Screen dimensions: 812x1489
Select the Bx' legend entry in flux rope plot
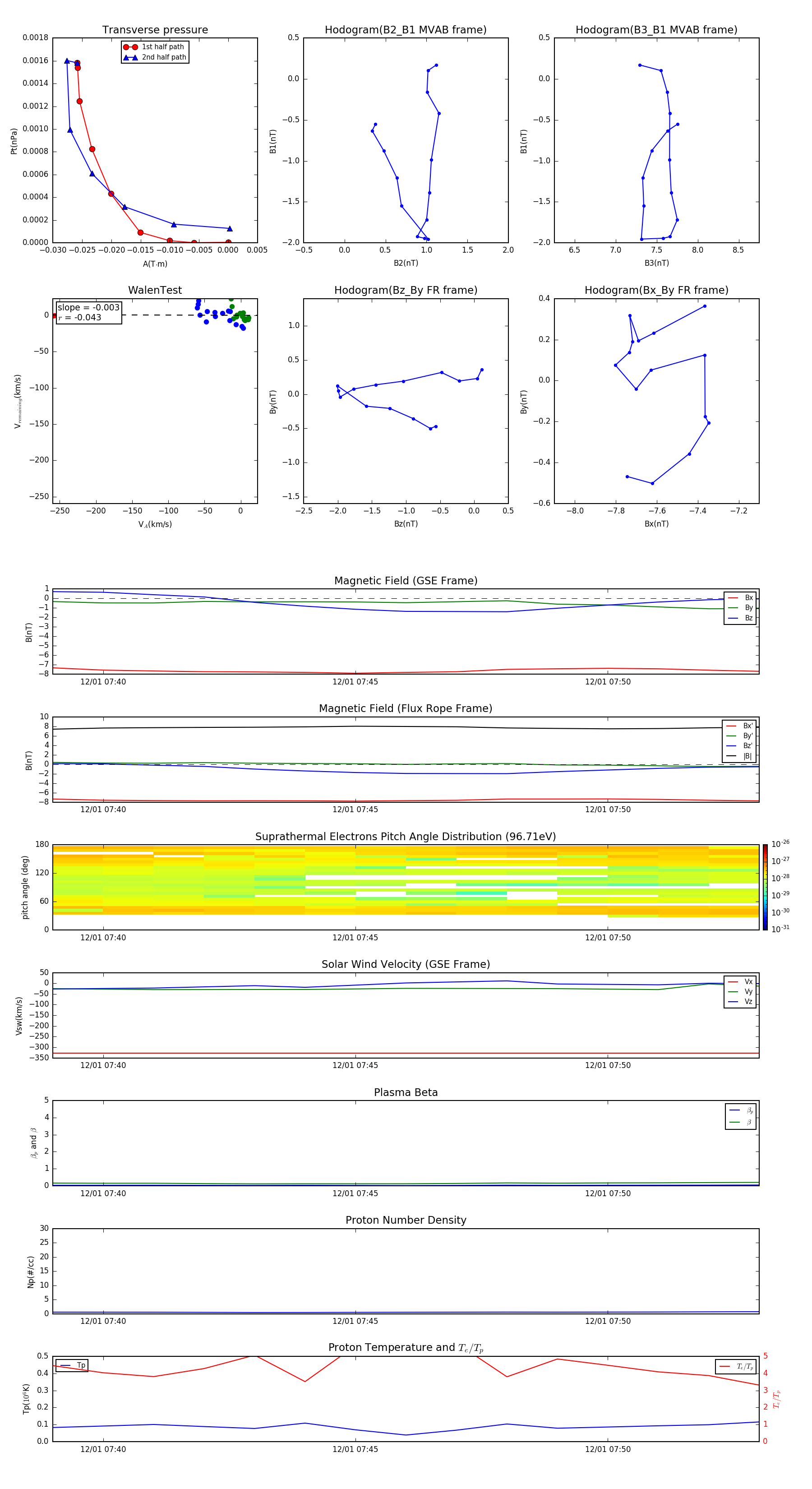tap(740, 726)
